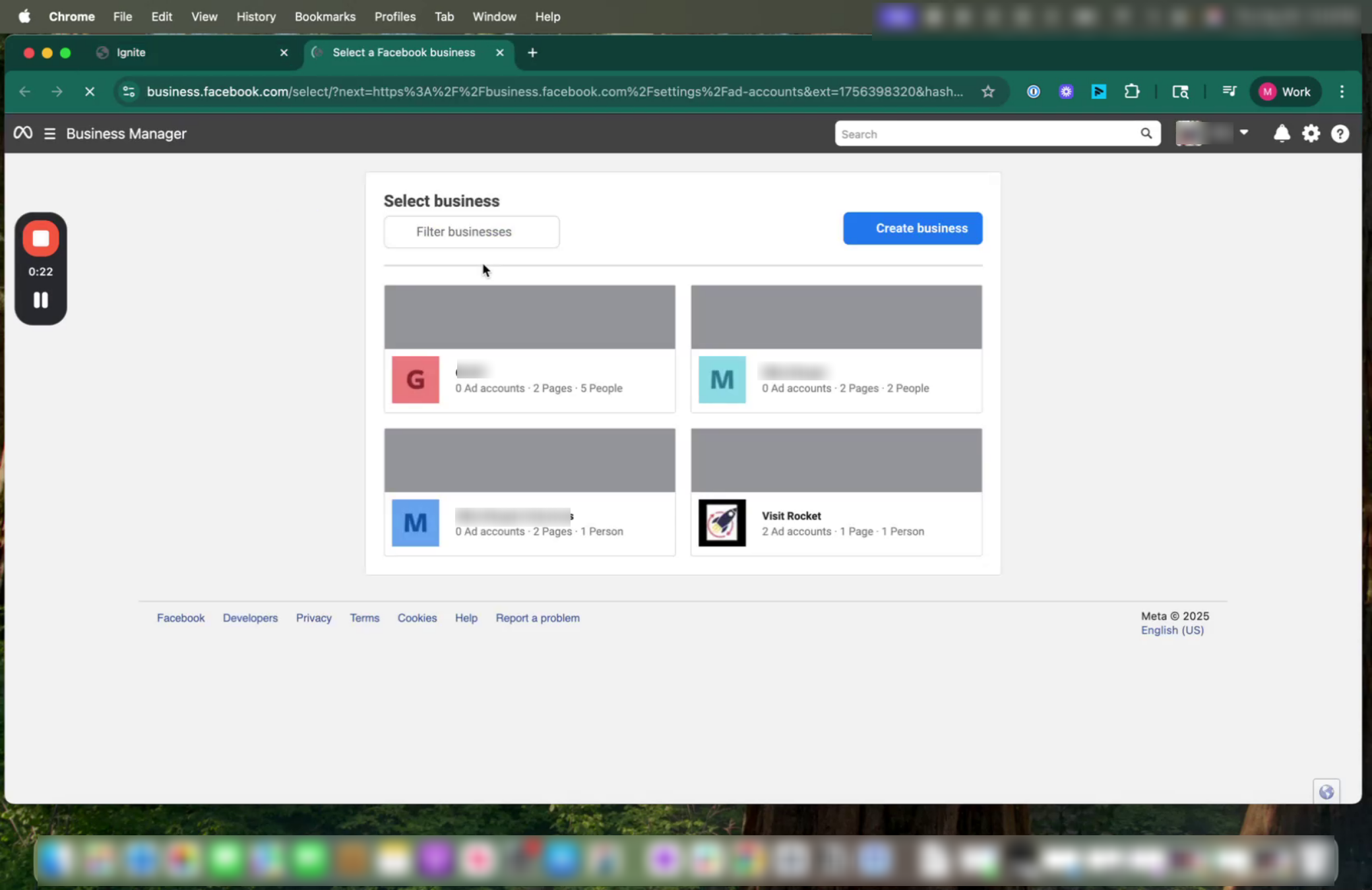Switch to the Ignite tab

coord(191,53)
